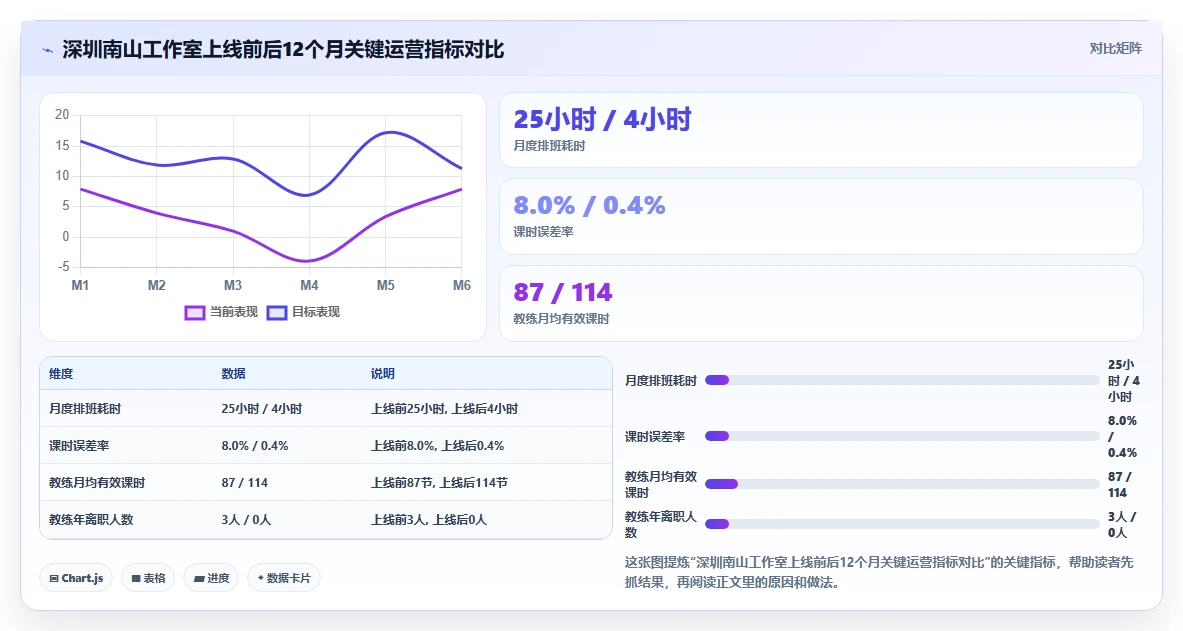Screen dimensions: 1183x631
Task: Select the 25小时 / 4小时 stat card
Action: coord(821,130)
